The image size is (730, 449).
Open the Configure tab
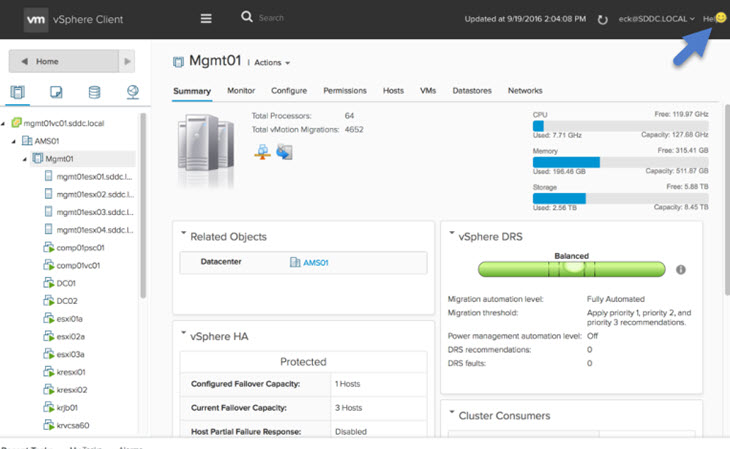coord(289,90)
